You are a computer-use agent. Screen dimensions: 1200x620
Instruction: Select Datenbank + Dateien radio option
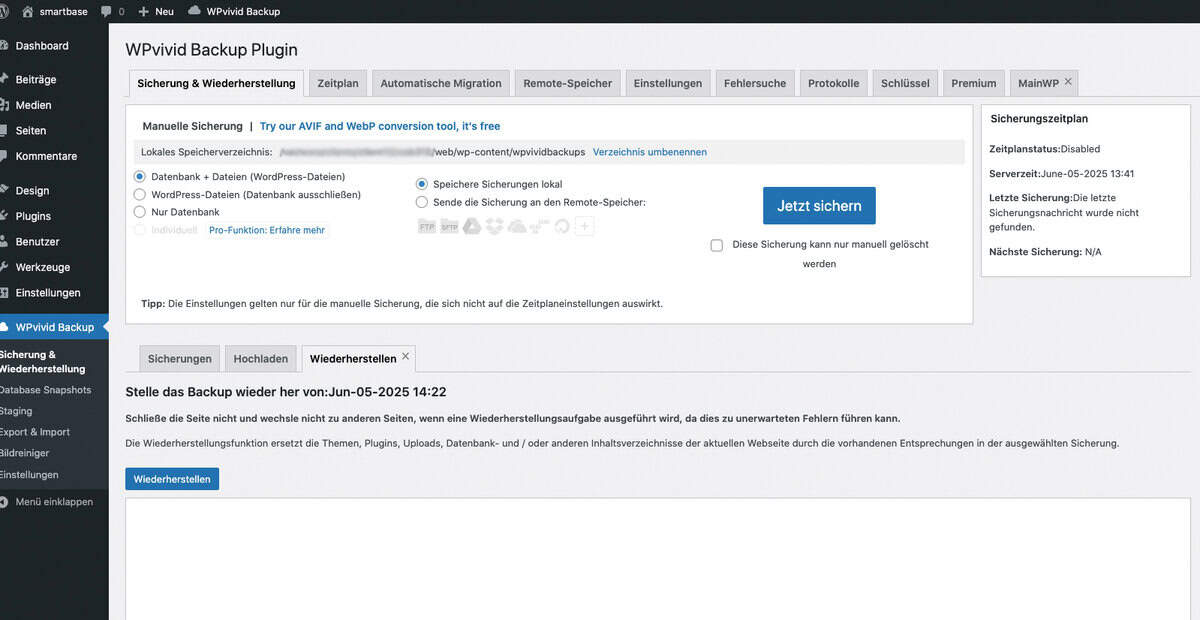140,177
